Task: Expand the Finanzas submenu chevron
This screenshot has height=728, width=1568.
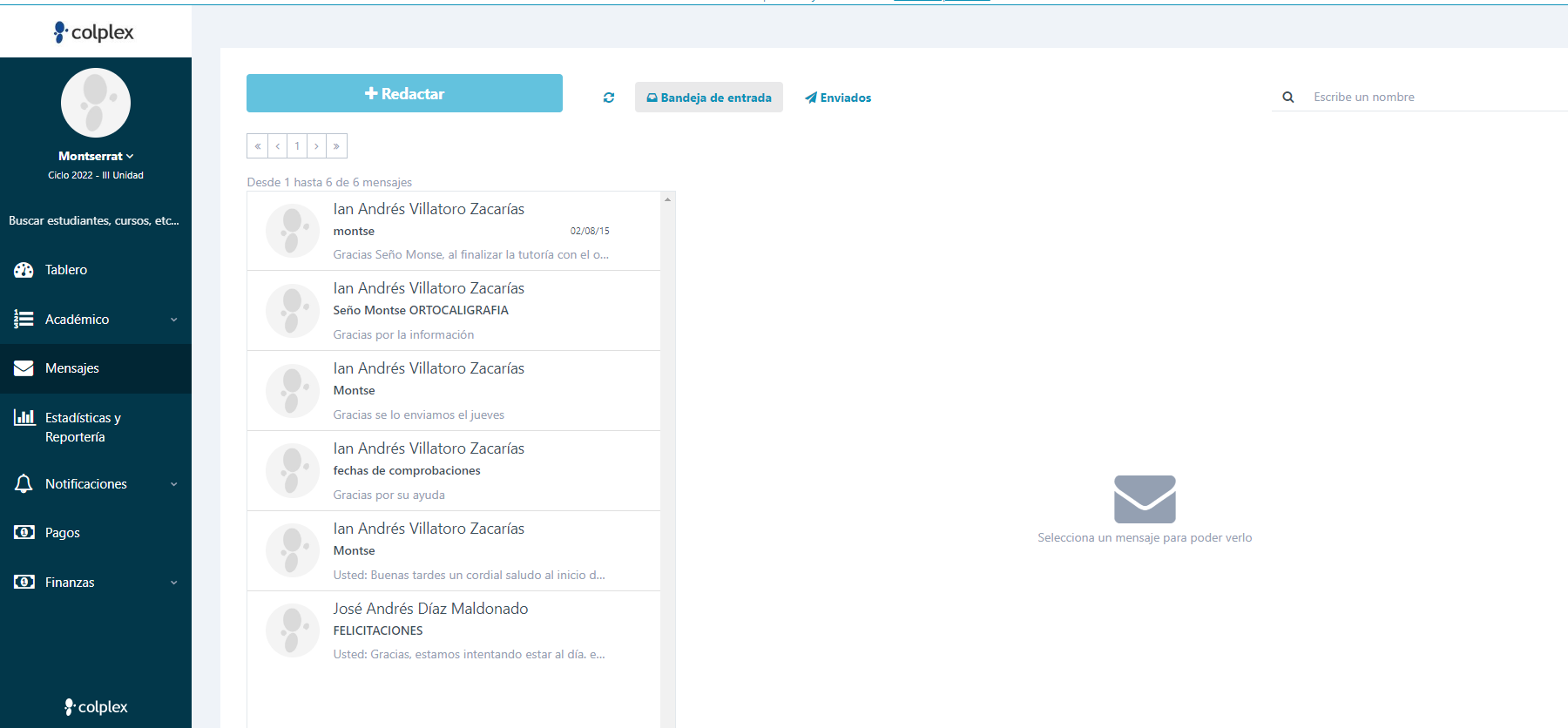Action: tap(173, 583)
